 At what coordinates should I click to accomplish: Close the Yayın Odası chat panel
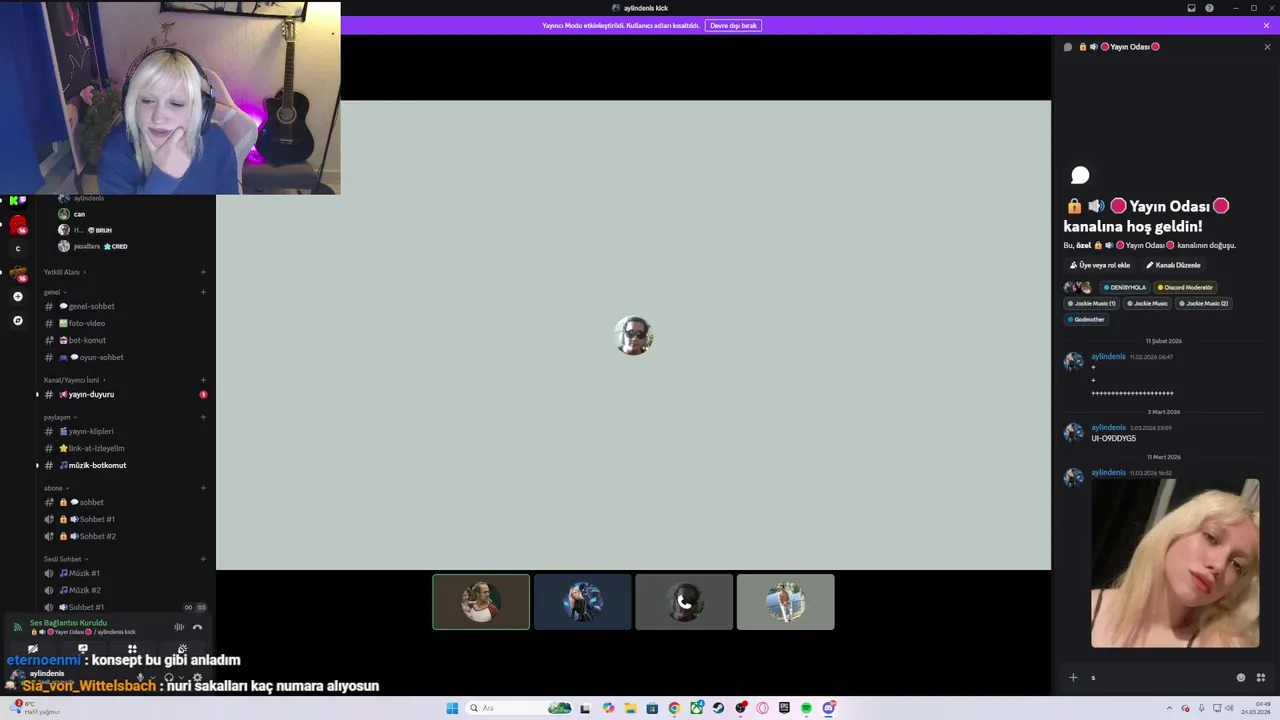click(x=1267, y=47)
